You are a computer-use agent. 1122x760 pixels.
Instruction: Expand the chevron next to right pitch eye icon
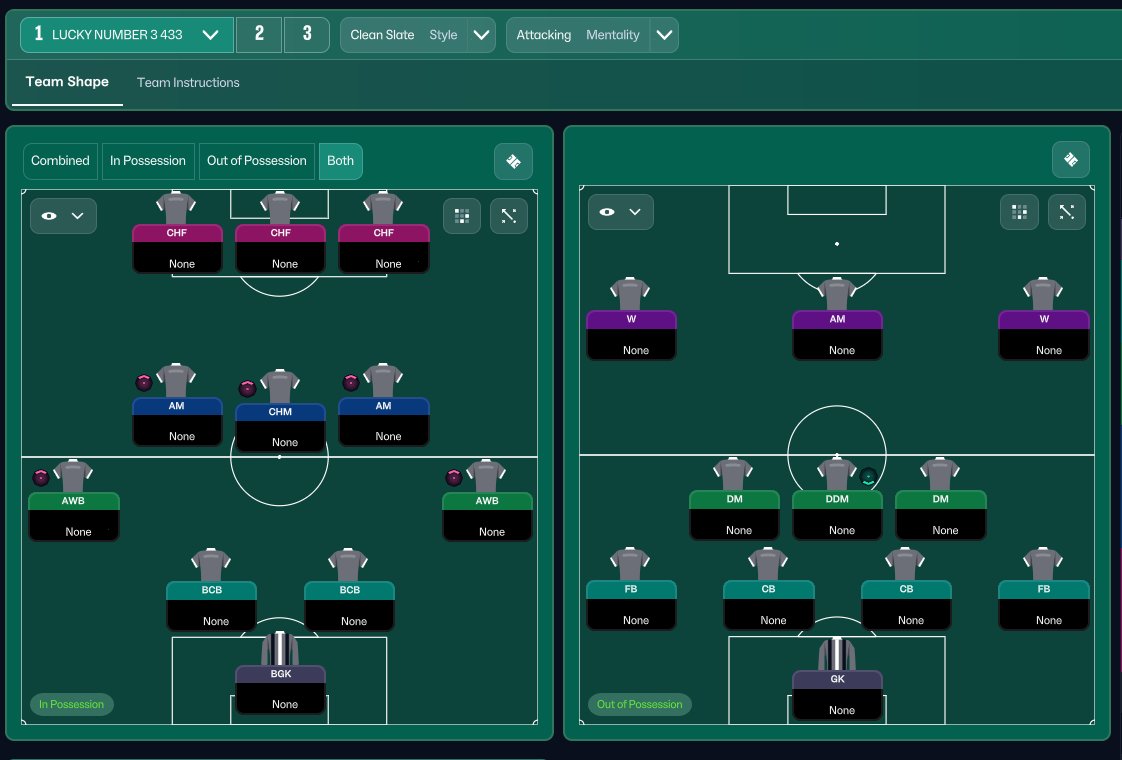[x=635, y=212]
